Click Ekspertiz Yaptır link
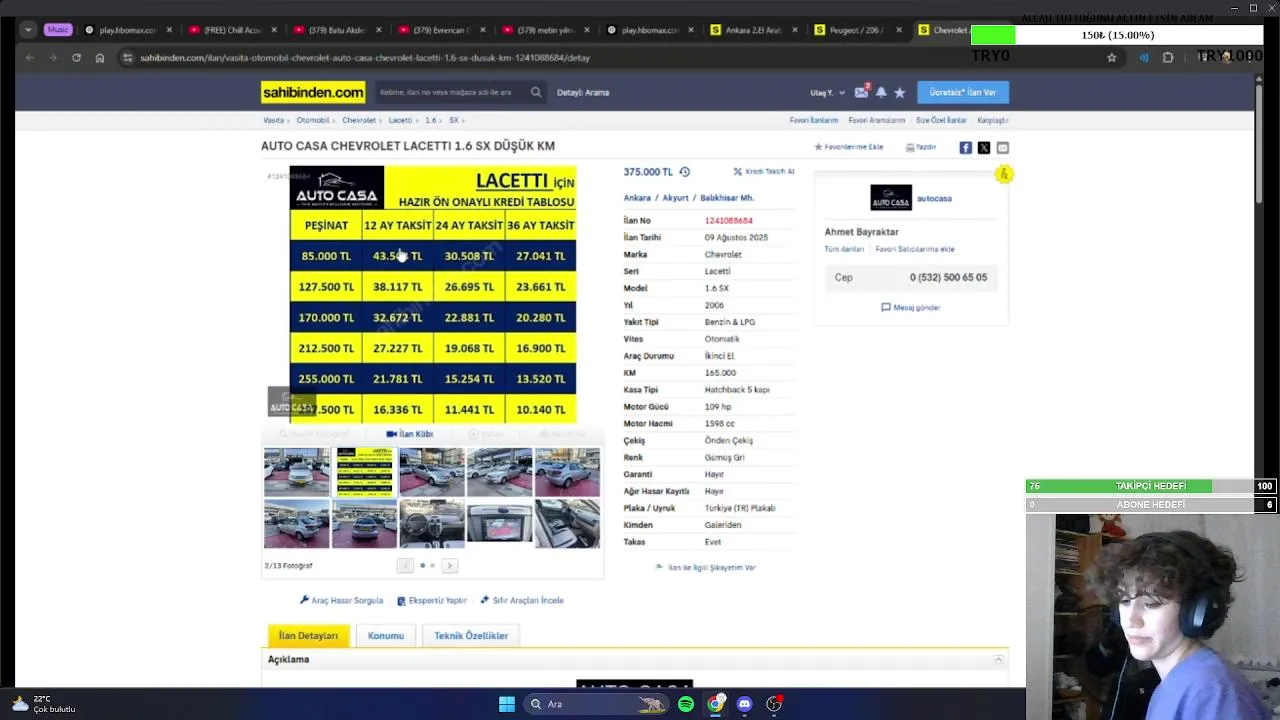The width and height of the screenshot is (1280, 720). point(432,600)
